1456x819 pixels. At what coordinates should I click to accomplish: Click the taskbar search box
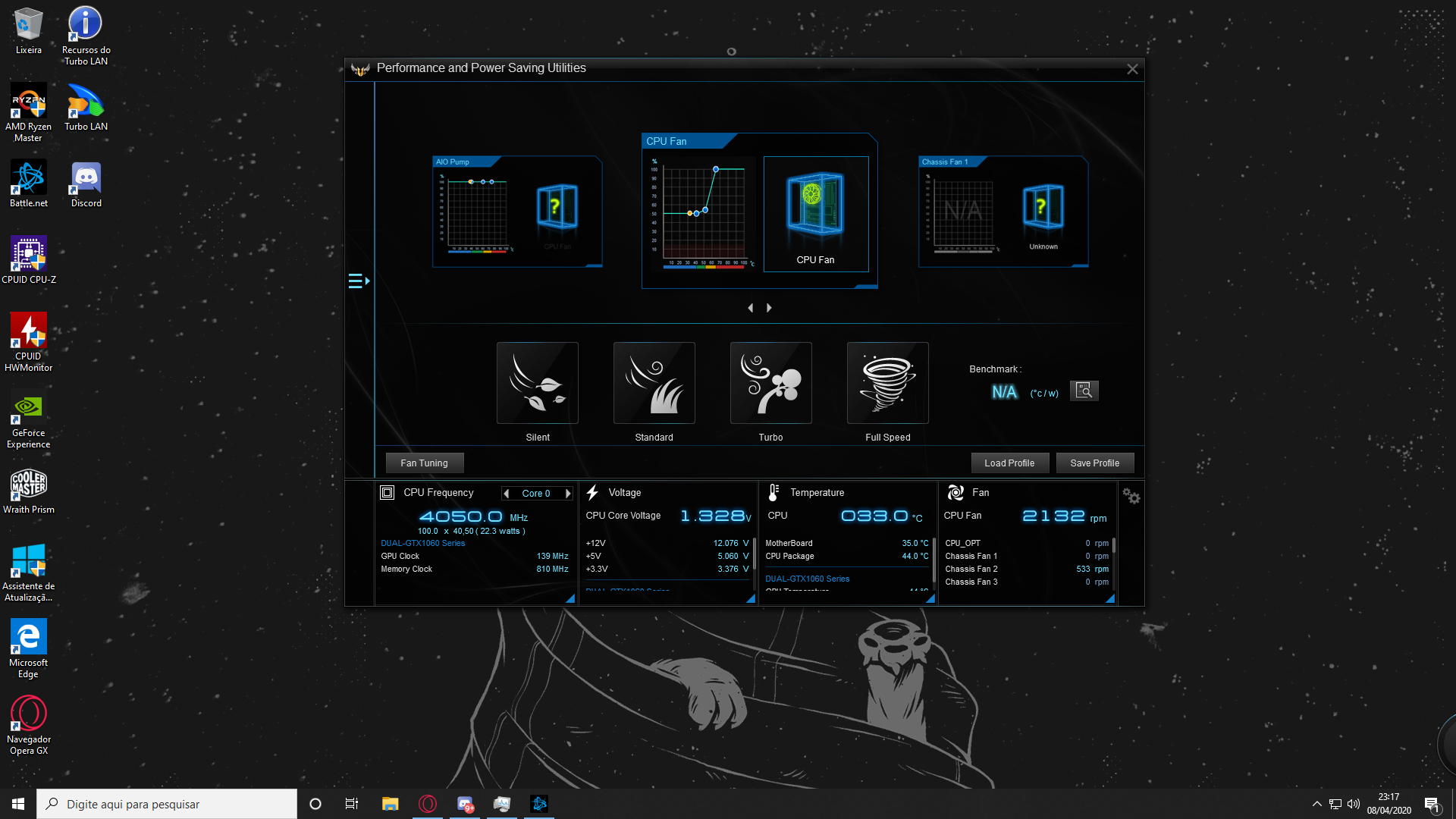coord(167,804)
